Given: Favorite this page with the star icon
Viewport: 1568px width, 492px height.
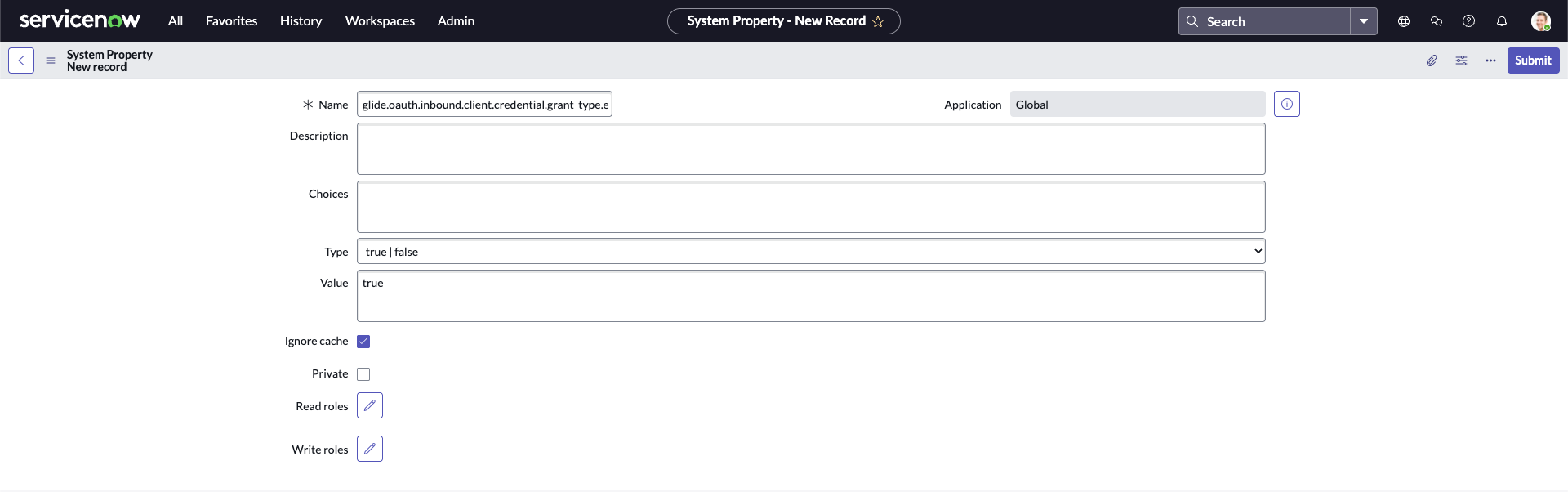Looking at the screenshot, I should tap(878, 21).
